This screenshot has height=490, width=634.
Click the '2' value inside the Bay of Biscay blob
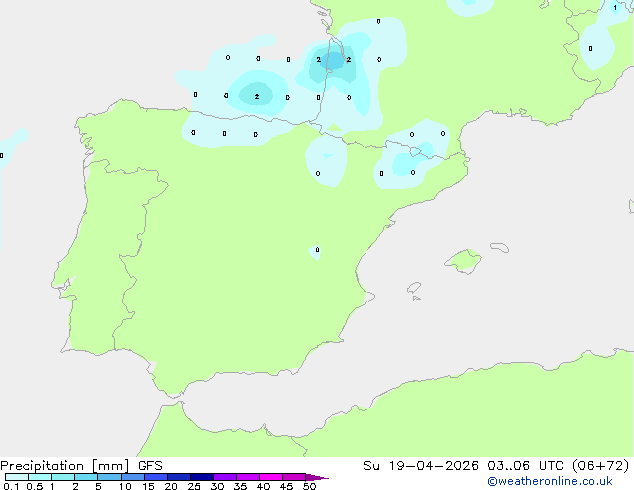257,97
